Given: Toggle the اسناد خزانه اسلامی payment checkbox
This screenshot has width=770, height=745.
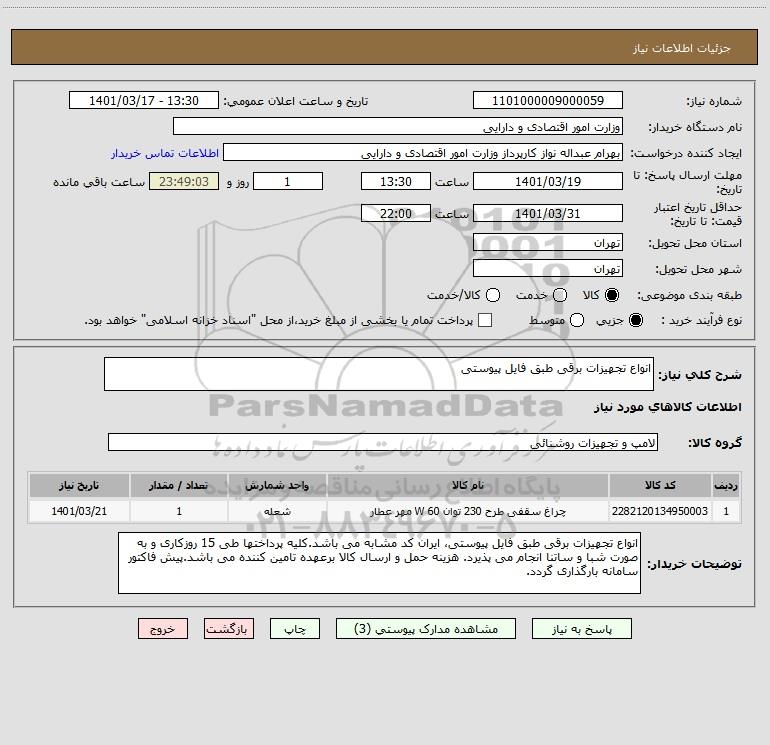Looking at the screenshot, I should point(485,320).
